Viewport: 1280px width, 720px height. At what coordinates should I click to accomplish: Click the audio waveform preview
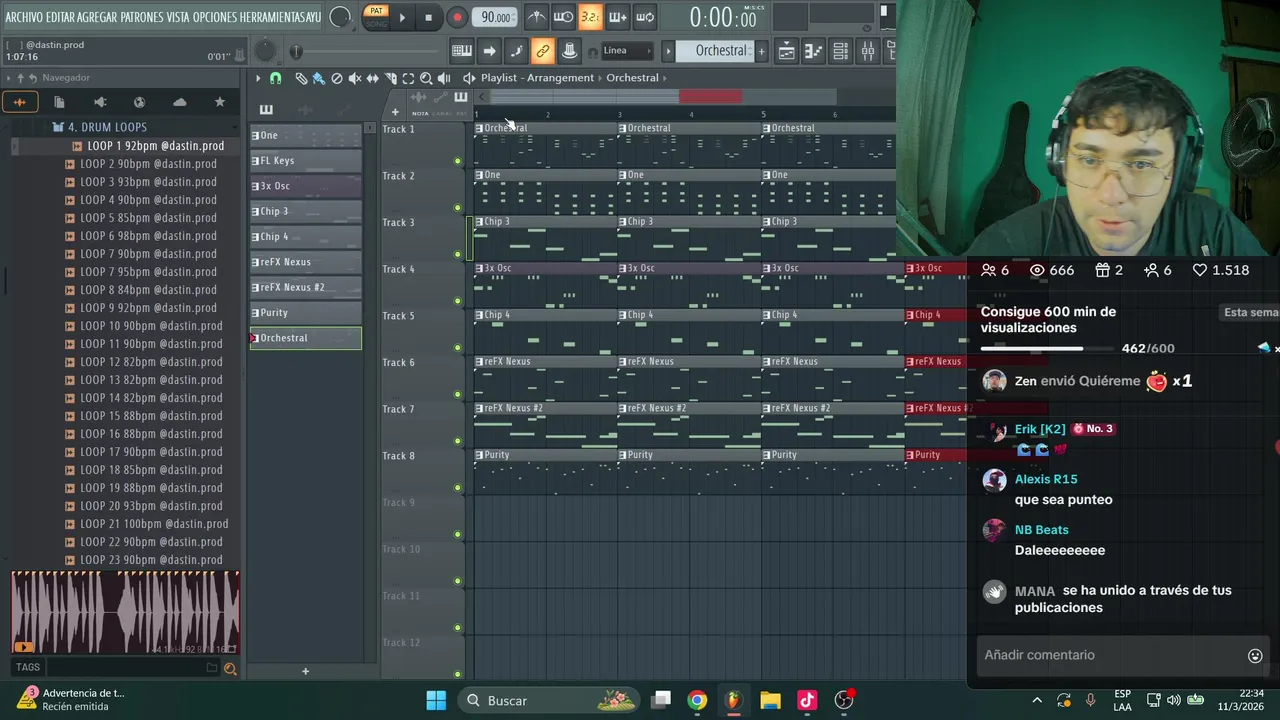coord(125,613)
